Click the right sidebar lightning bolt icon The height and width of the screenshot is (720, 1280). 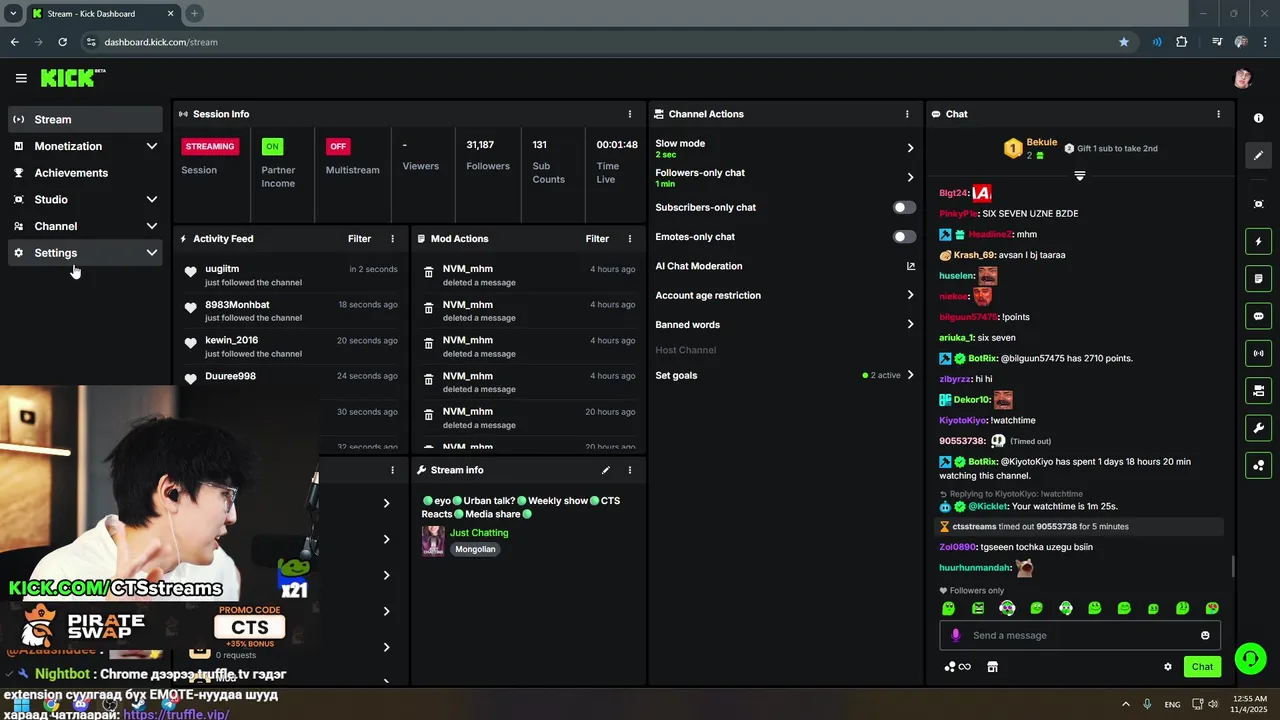click(x=1258, y=241)
